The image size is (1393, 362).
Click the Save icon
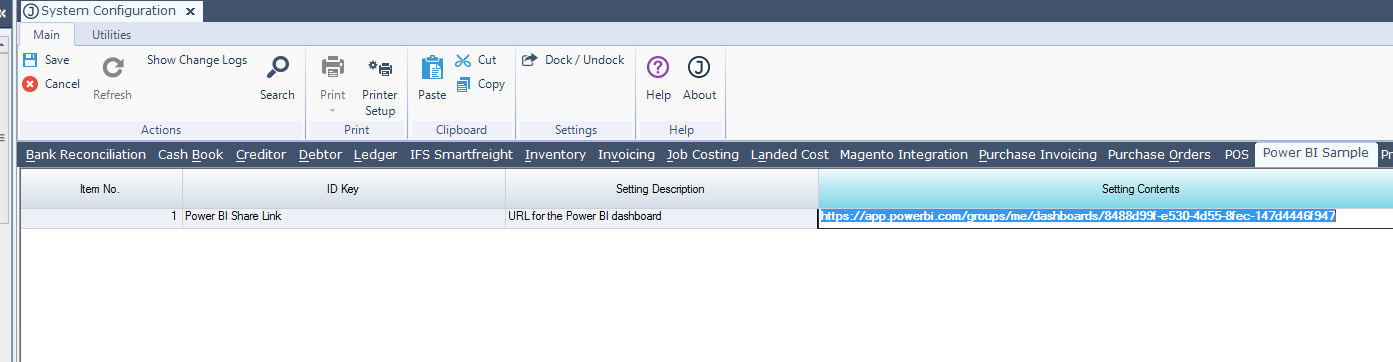[30, 60]
